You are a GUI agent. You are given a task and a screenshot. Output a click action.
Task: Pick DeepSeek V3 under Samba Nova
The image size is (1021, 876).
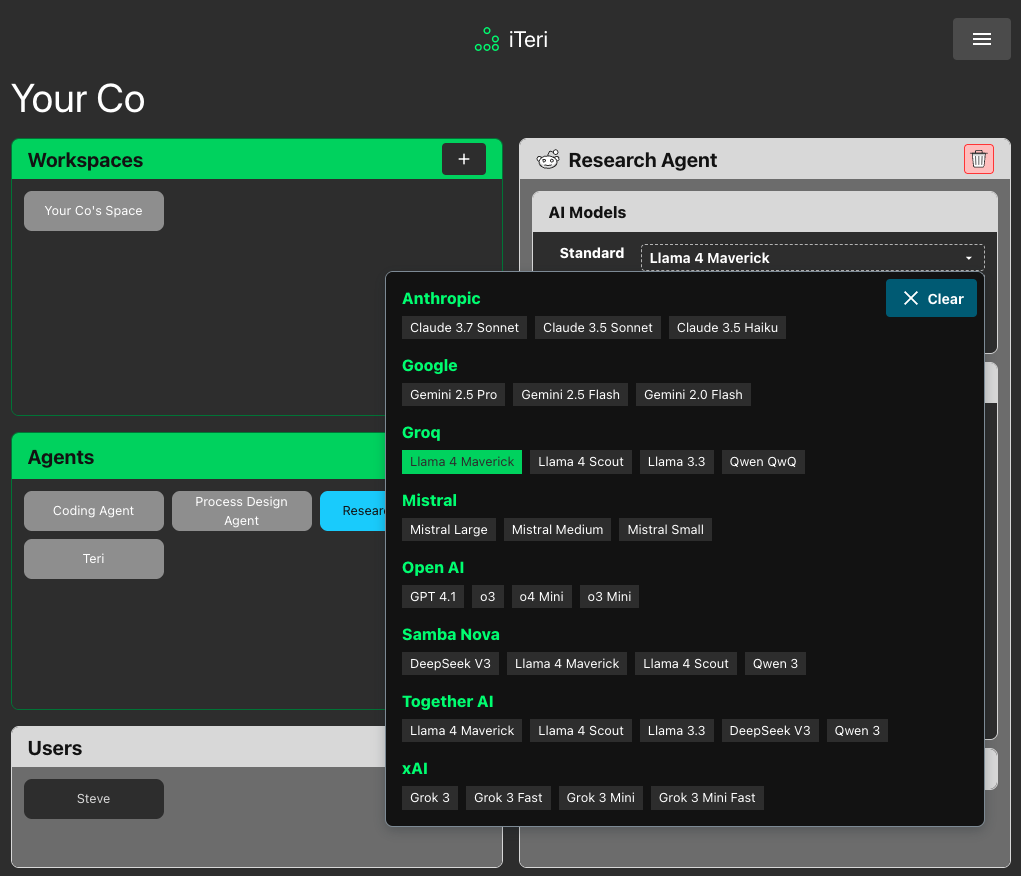pos(450,663)
